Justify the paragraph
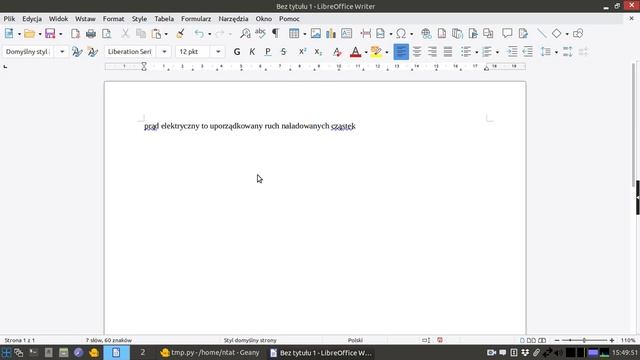This screenshot has height=360, width=640. (x=448, y=52)
